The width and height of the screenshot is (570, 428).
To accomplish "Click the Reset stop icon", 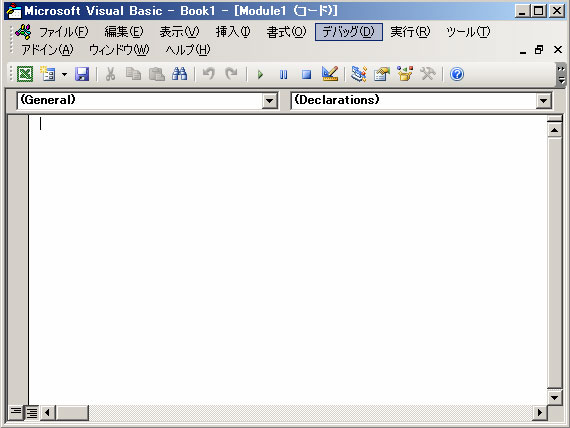I will click(306, 75).
